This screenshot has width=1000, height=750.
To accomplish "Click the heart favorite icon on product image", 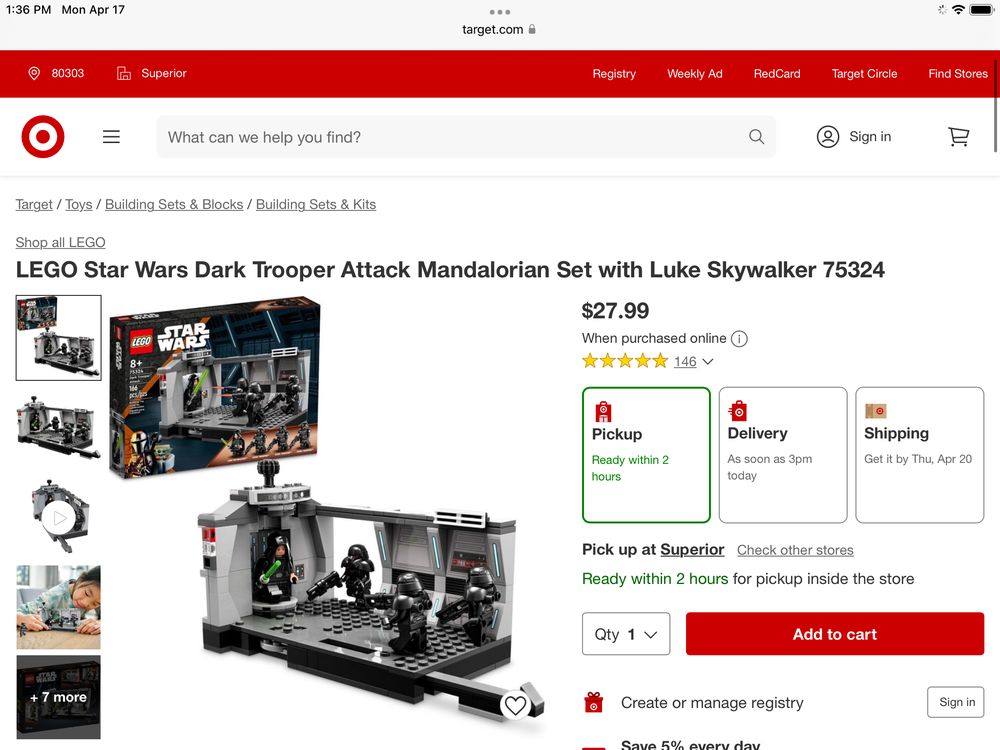I will tap(515, 705).
